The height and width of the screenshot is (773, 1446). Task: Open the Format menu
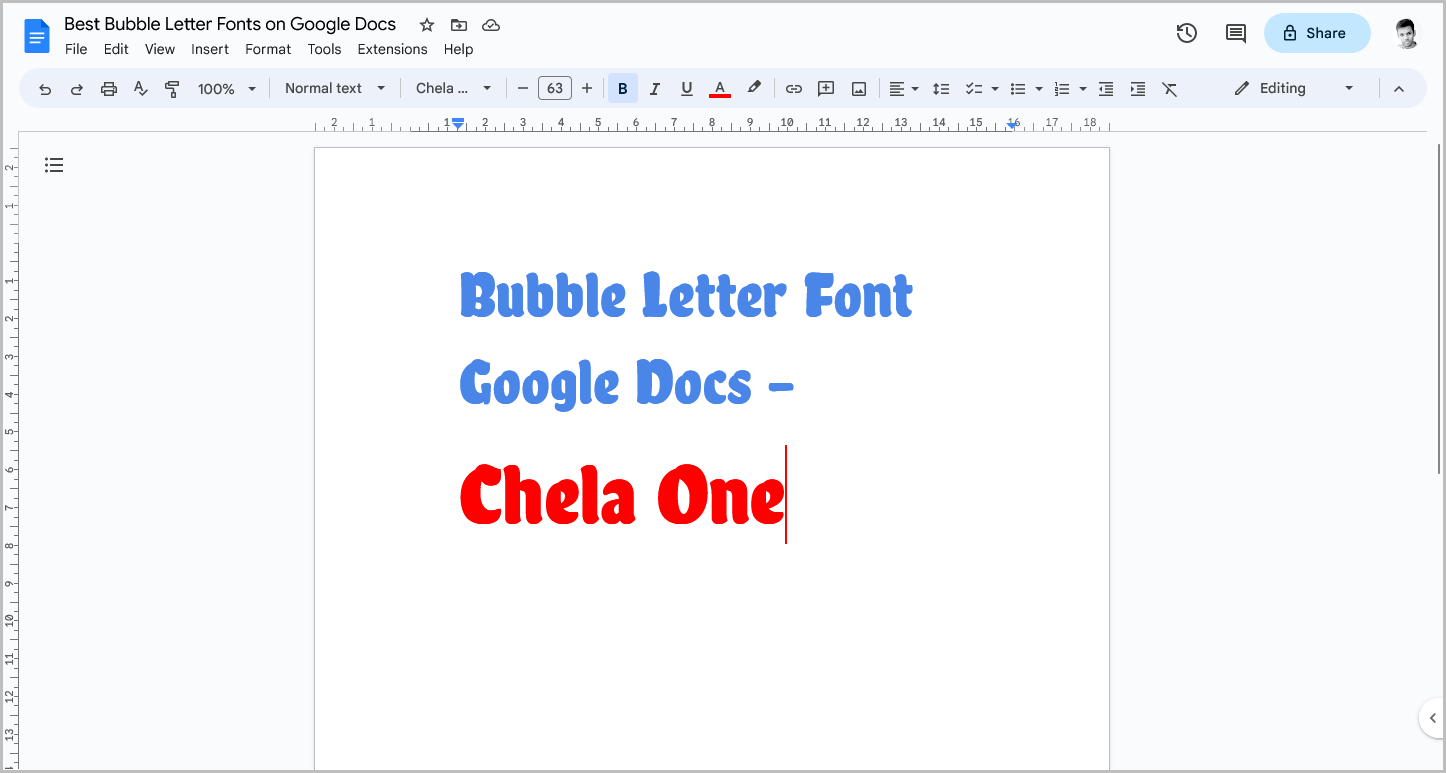click(x=267, y=49)
